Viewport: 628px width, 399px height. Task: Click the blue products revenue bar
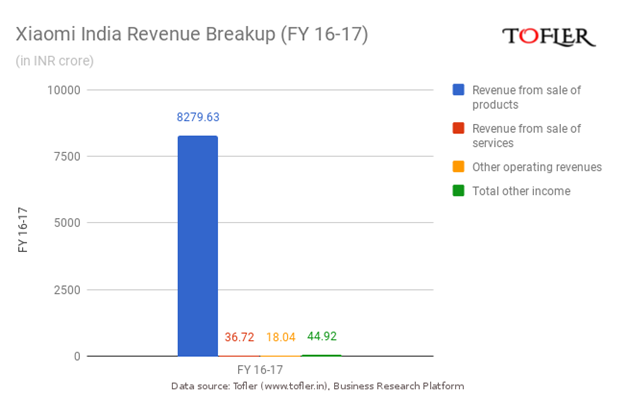[198, 246]
